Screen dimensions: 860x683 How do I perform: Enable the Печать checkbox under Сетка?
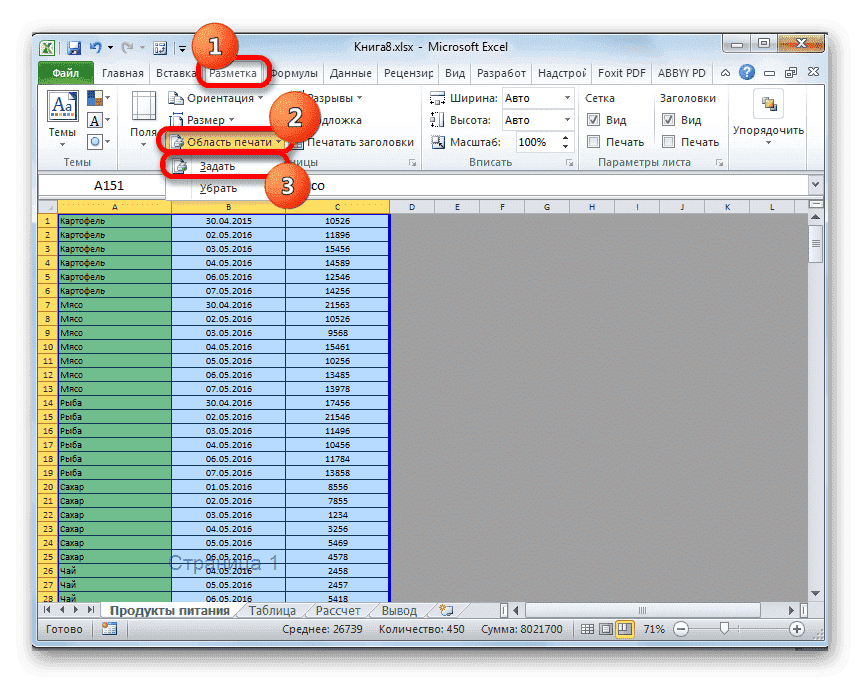pos(592,141)
